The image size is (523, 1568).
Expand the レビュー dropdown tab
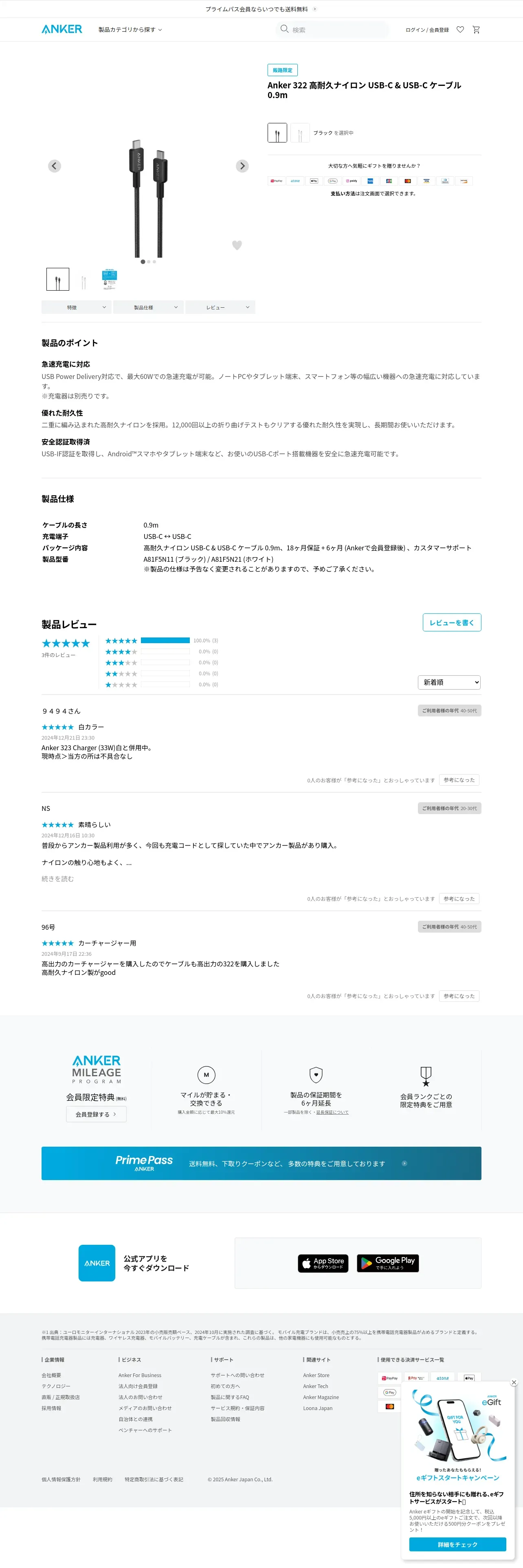tap(220, 307)
